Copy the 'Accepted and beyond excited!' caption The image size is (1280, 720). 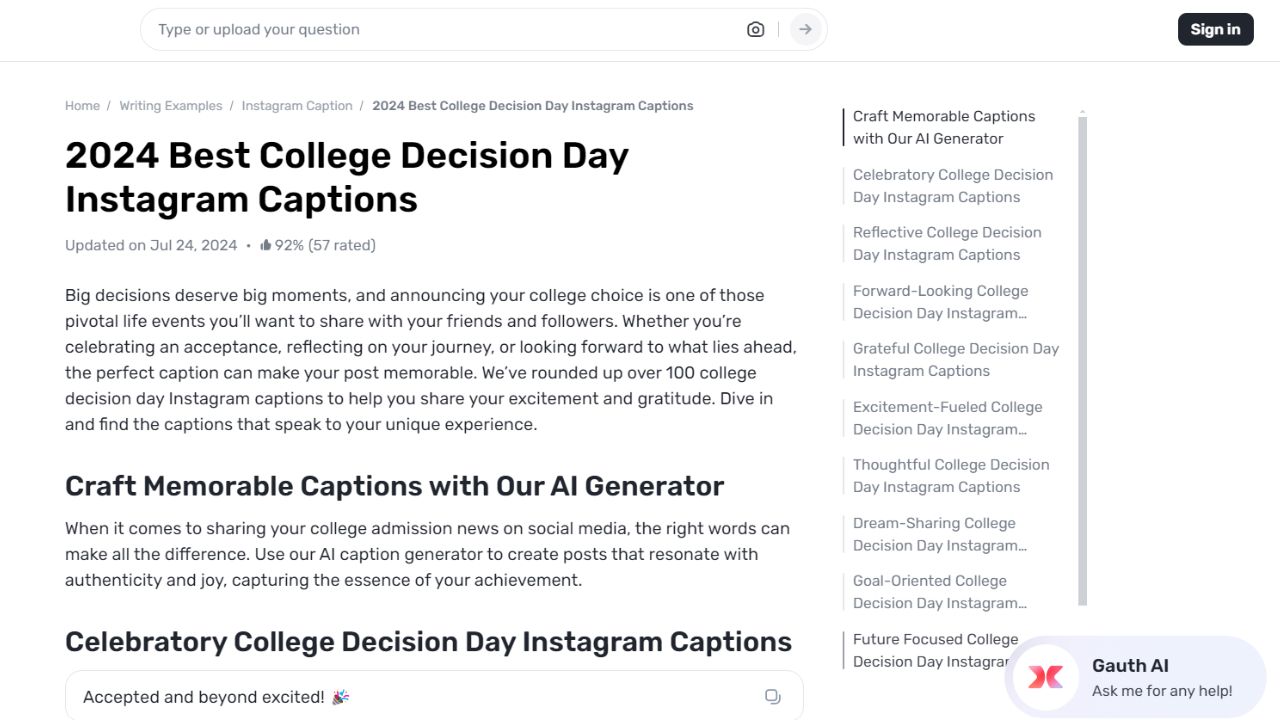pos(772,696)
